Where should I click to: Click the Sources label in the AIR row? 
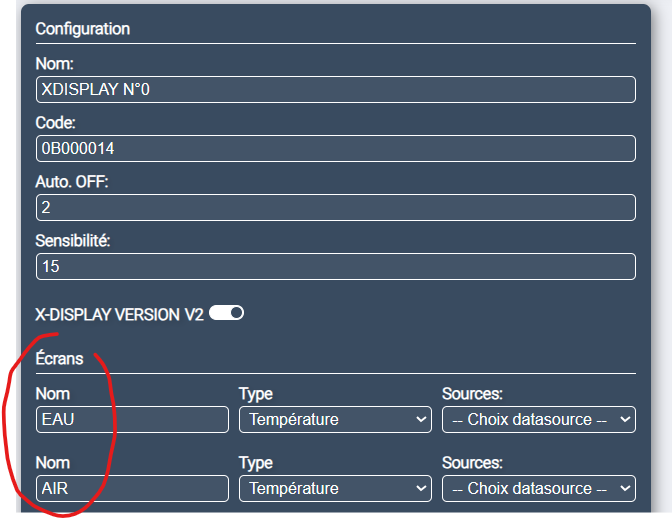pyautogui.click(x=472, y=464)
